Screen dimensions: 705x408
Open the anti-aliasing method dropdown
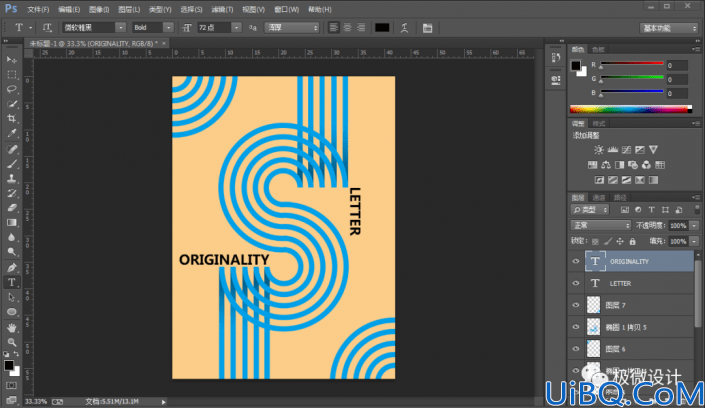292,28
